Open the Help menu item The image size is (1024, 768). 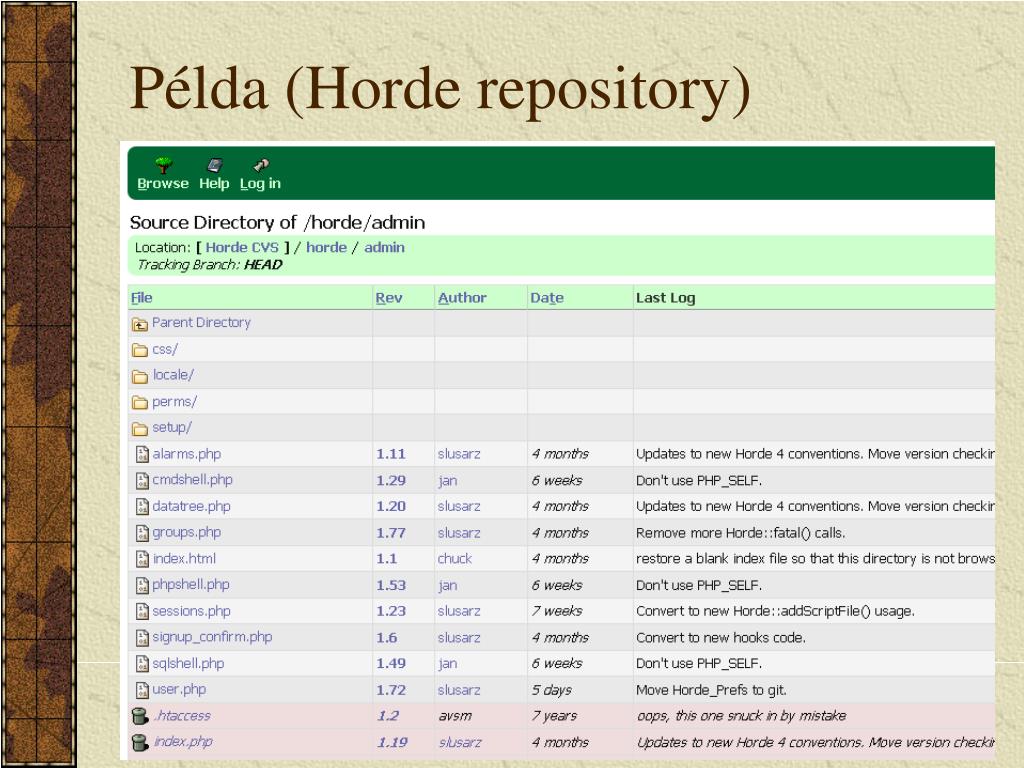pyautogui.click(x=214, y=184)
